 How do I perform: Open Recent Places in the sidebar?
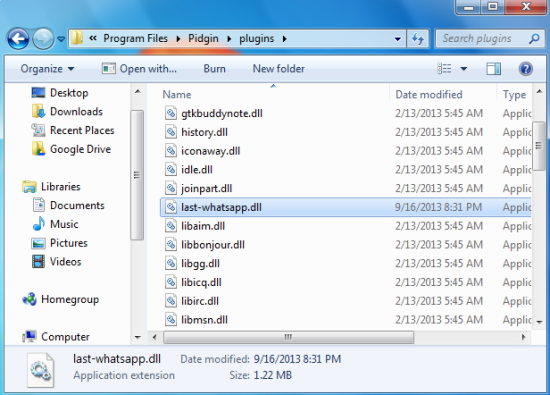73,130
